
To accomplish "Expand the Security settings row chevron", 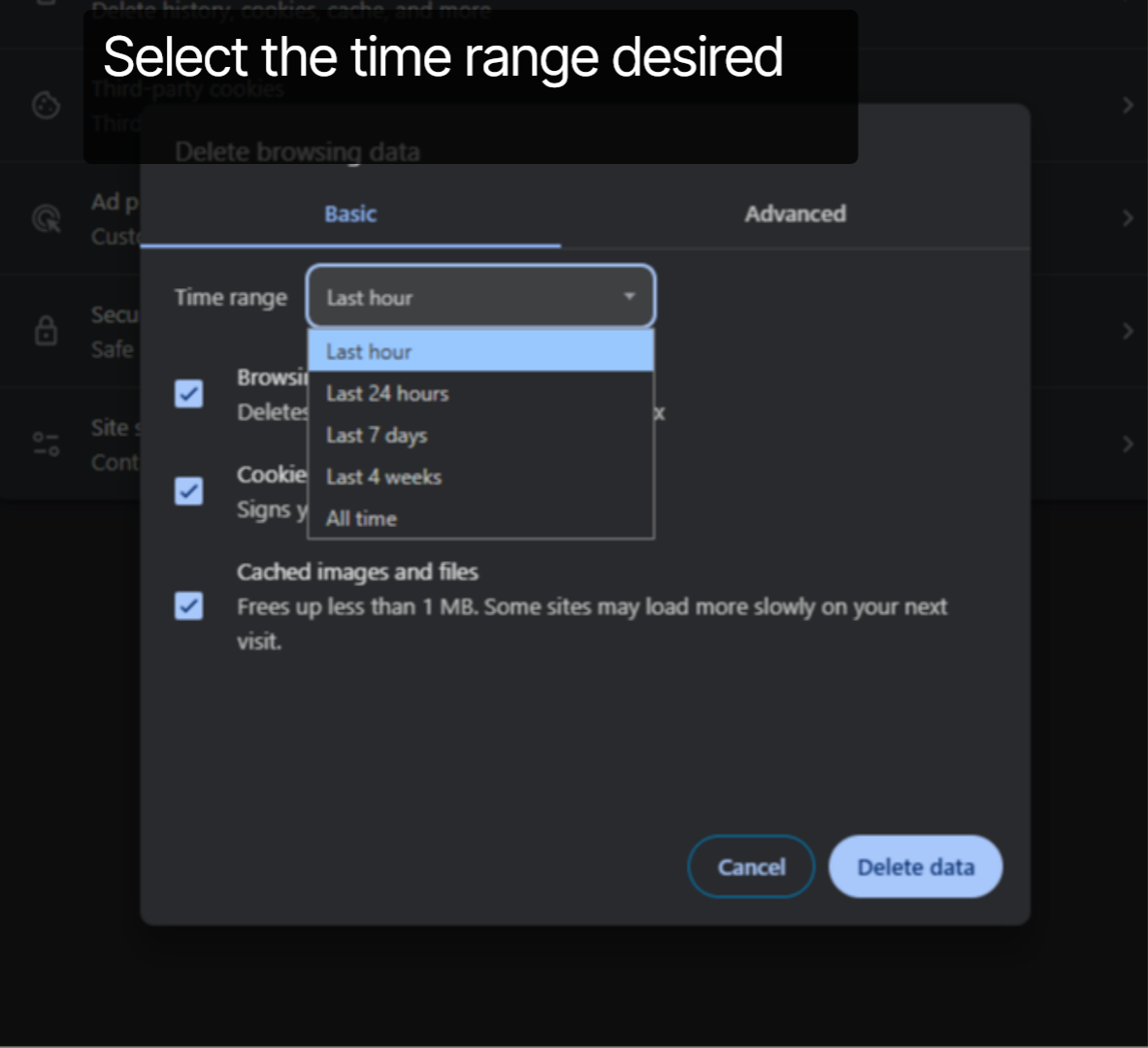I will tap(1127, 331).
